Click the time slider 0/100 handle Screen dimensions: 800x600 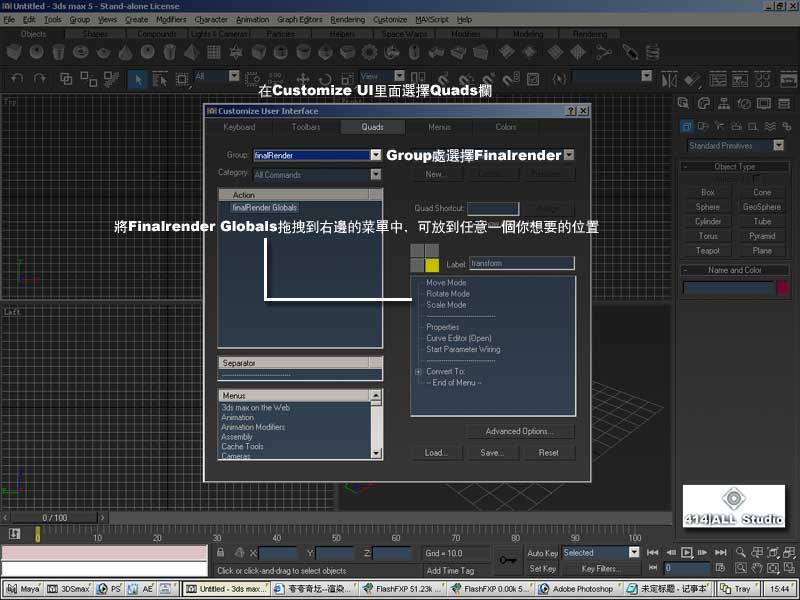[x=55, y=518]
